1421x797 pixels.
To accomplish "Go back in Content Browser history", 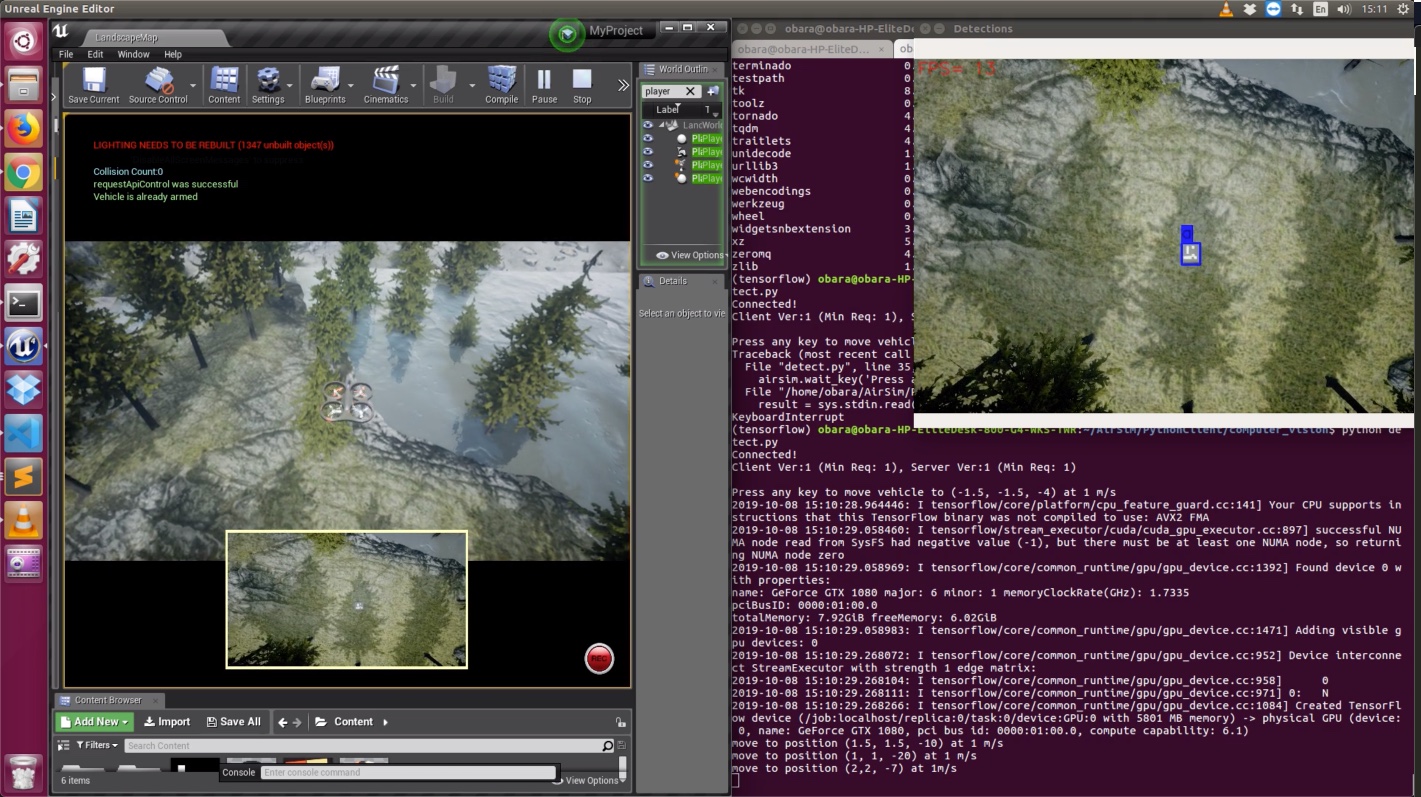I will 283,722.
